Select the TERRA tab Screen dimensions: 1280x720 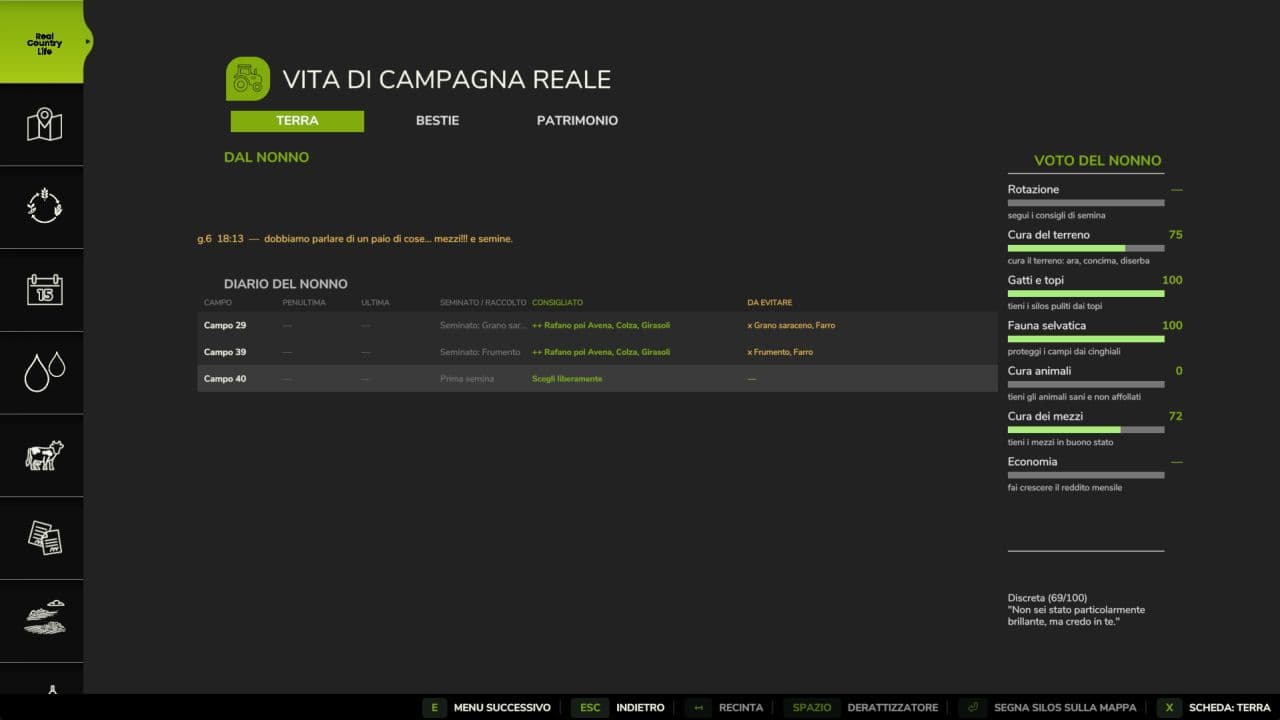tap(297, 121)
